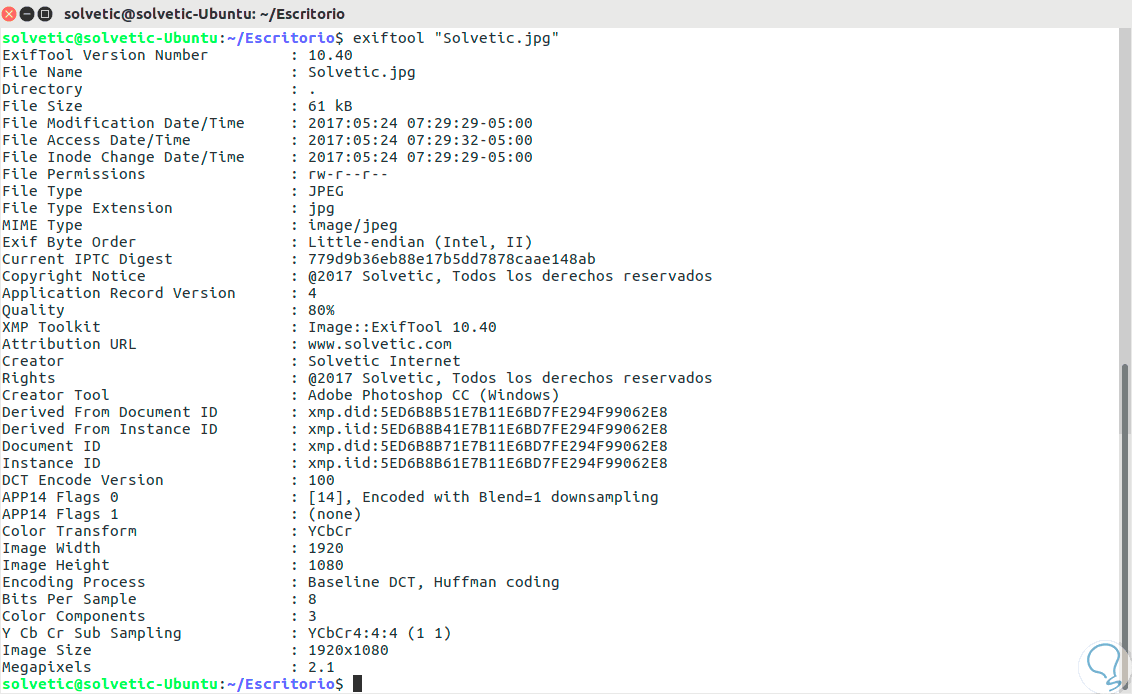Click the Creator Tool value Adobe Photoshop CC

coord(433,395)
